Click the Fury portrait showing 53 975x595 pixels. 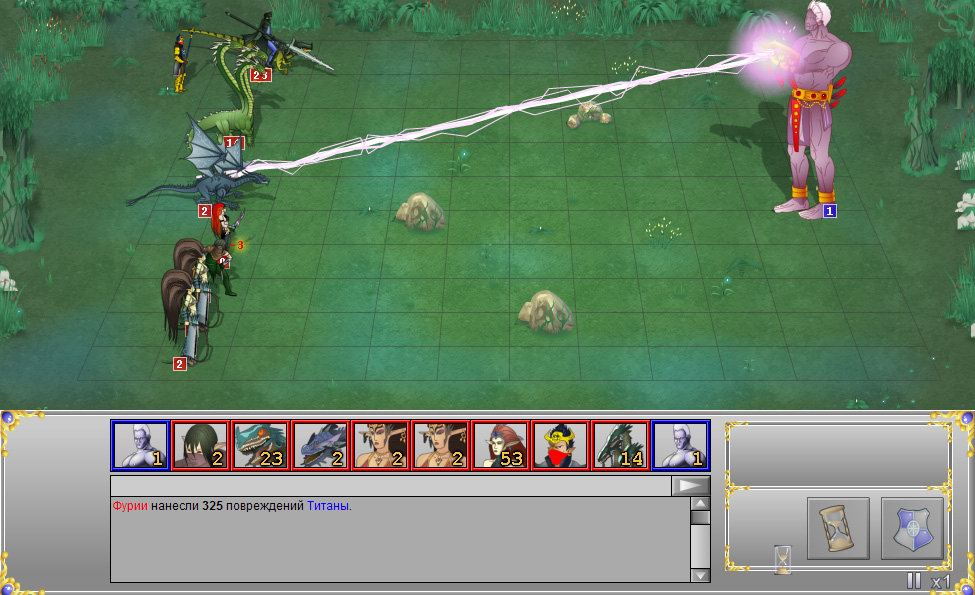(500, 445)
